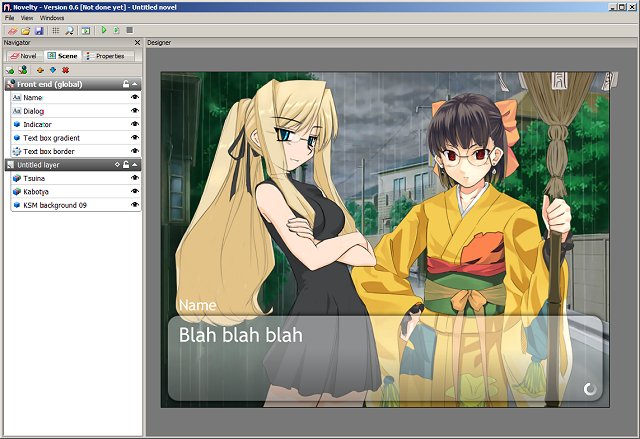Click the 'Name' text in the designer
The width and height of the screenshot is (640, 439).
tap(198, 305)
